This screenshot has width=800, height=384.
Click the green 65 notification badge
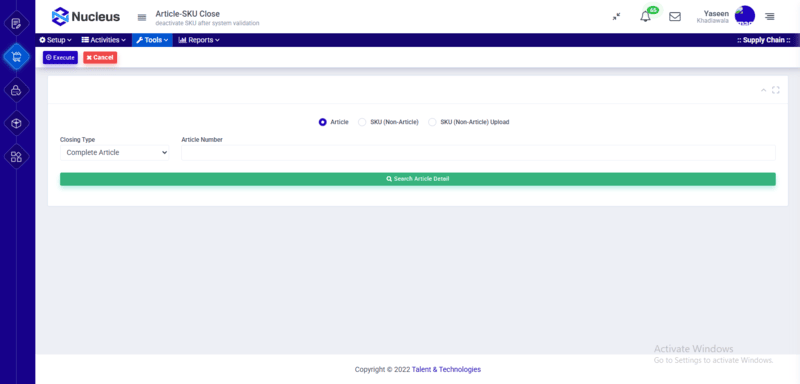pos(653,10)
